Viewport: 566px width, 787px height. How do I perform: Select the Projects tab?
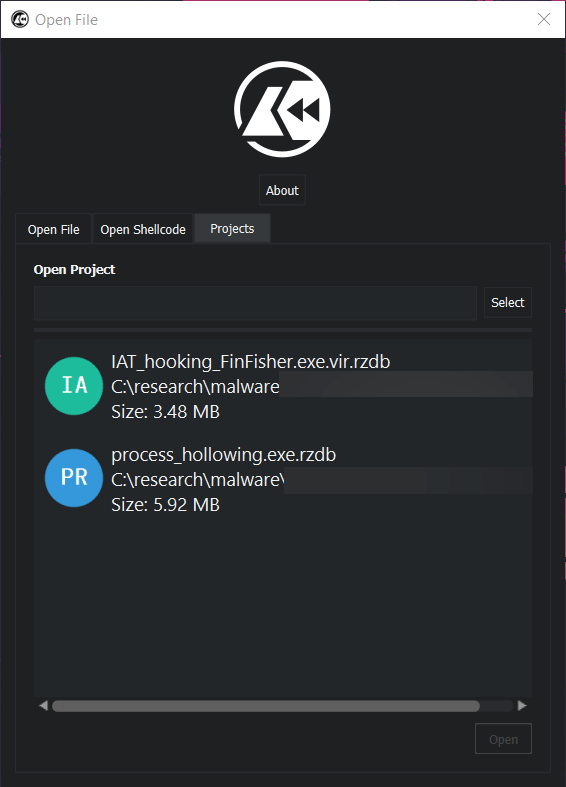[232, 228]
